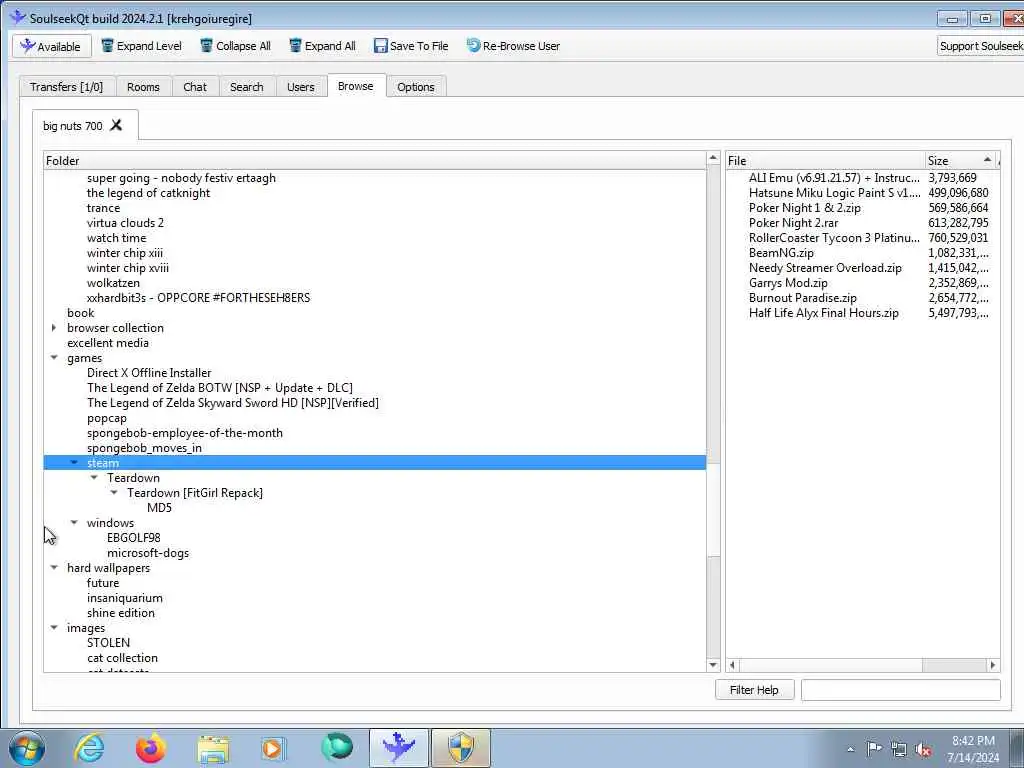Expand the browser collection folder arrow
Viewport: 1024px width, 768px height.
click(x=54, y=328)
